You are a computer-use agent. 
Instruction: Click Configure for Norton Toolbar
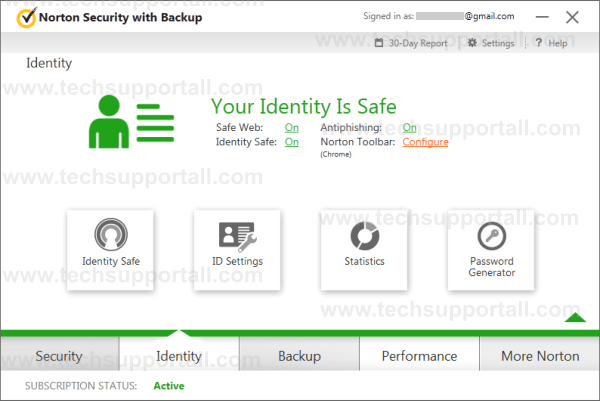point(425,142)
